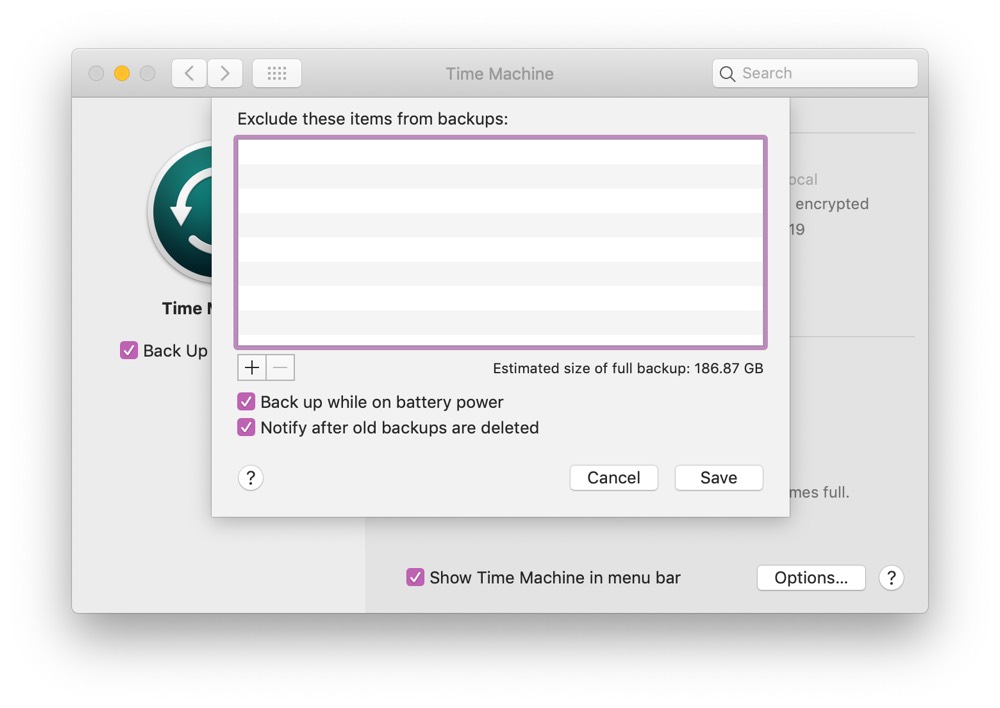Screen dimensions: 1000x708
Task: Cancel the exclusion dialog
Action: point(614,478)
